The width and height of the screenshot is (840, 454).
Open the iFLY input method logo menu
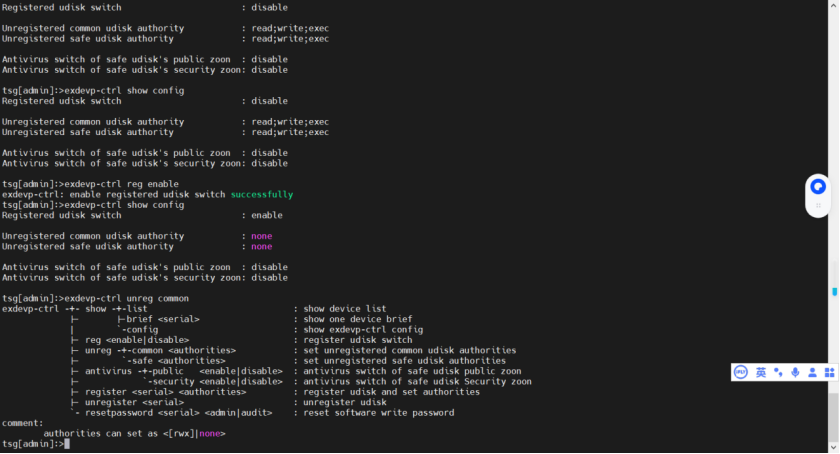741,372
